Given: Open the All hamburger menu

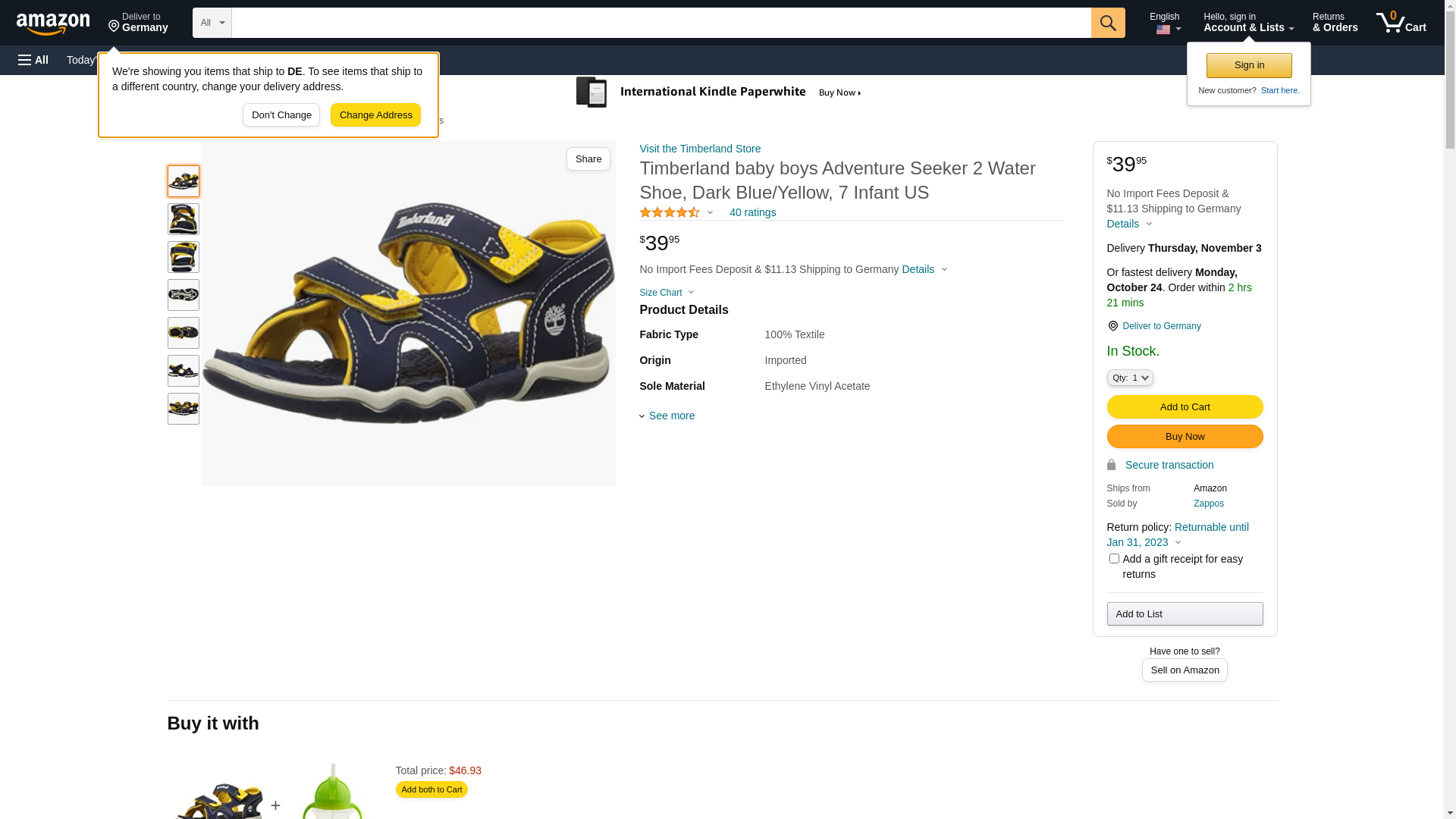Looking at the screenshot, I should point(33,60).
